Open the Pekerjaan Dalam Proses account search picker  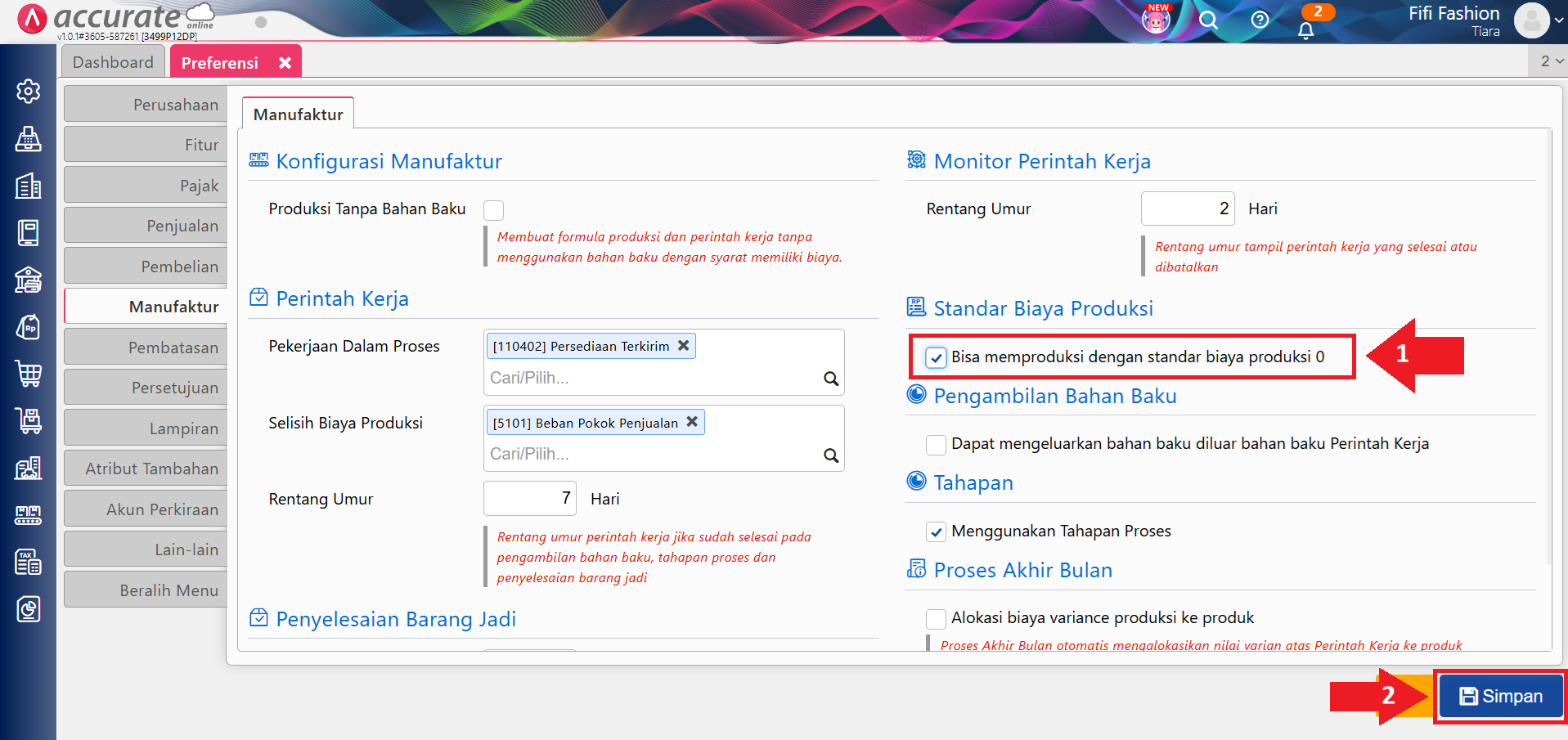(830, 379)
